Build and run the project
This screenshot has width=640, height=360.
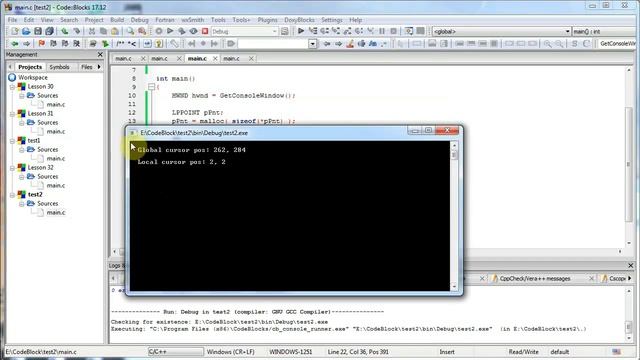coord(182,31)
